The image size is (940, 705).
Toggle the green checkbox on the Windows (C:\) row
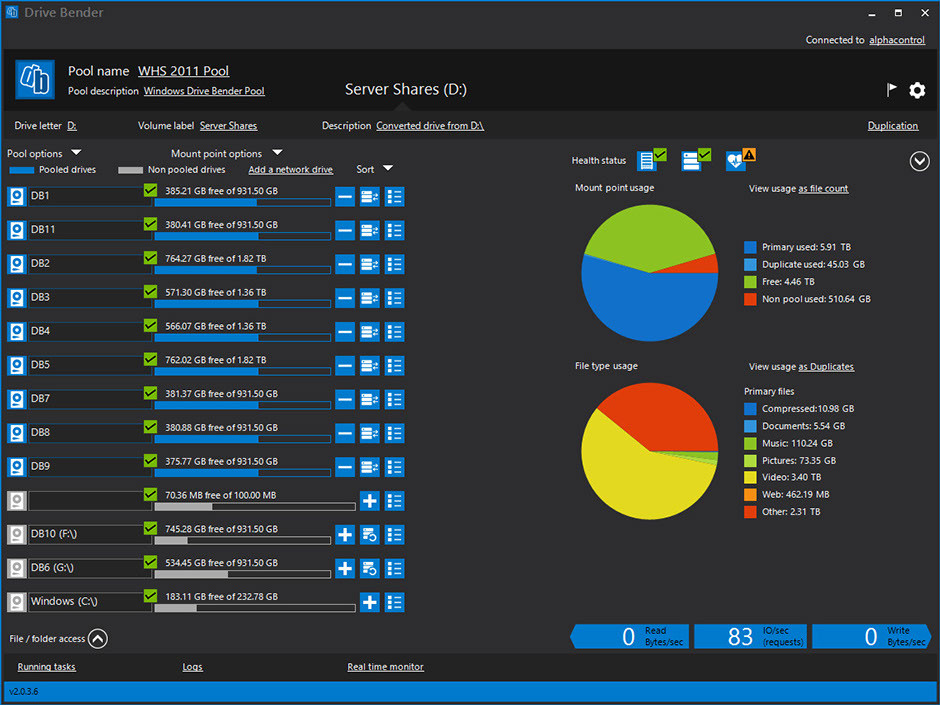tap(150, 596)
